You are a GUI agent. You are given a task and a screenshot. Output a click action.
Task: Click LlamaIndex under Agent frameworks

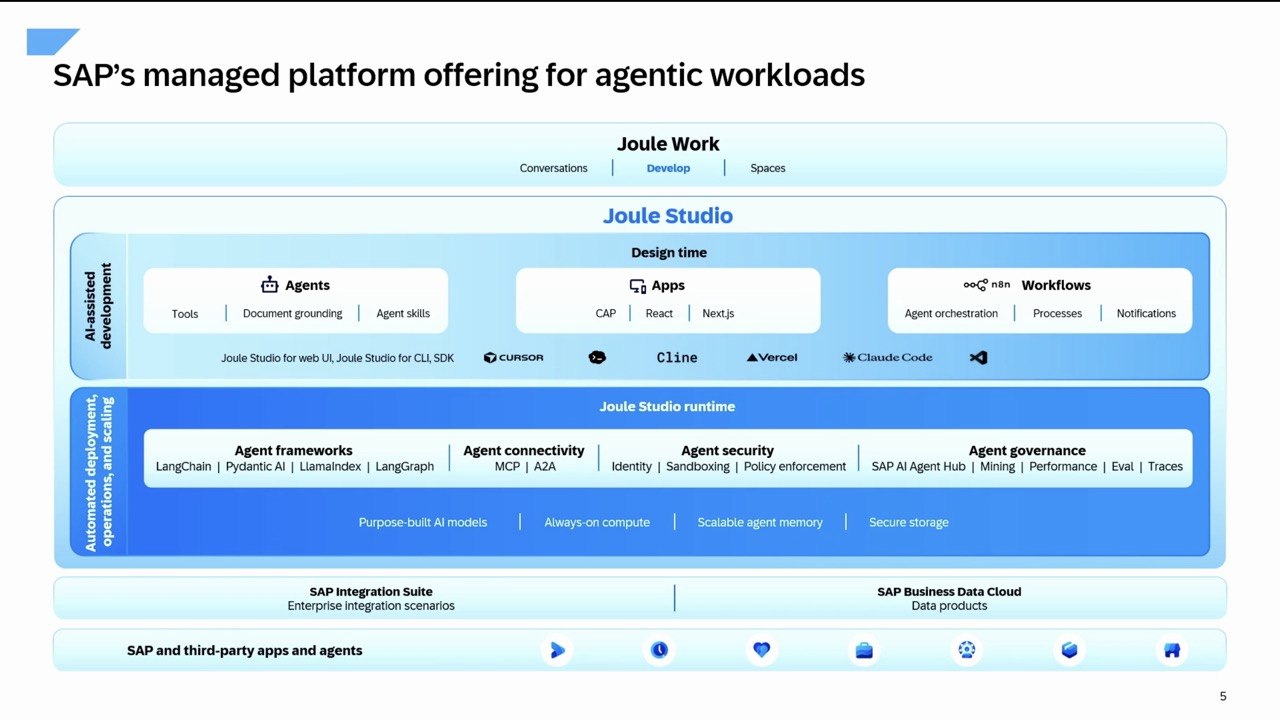[x=330, y=467]
